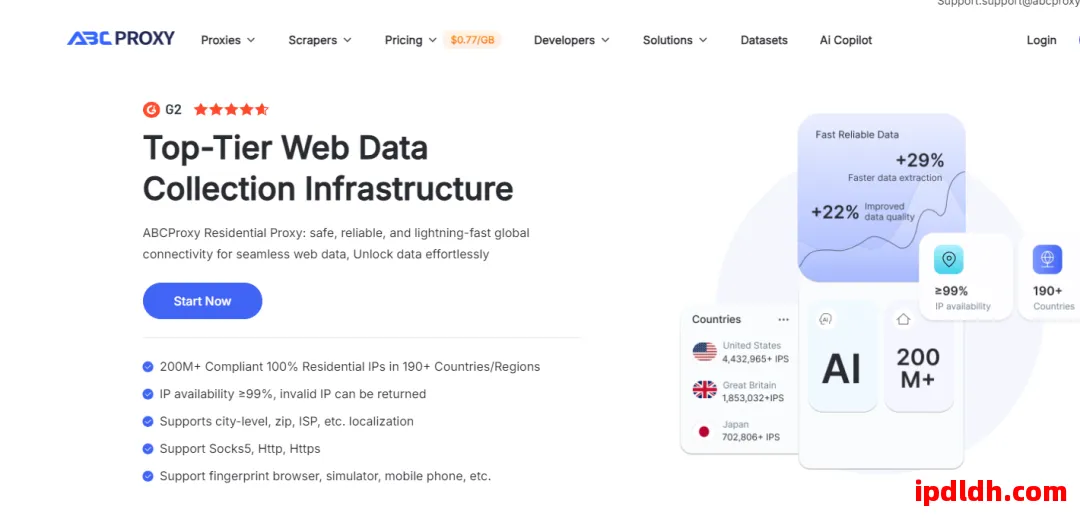The image size is (1080, 522).
Task: Click the Japan flag icon
Action: [704, 431]
